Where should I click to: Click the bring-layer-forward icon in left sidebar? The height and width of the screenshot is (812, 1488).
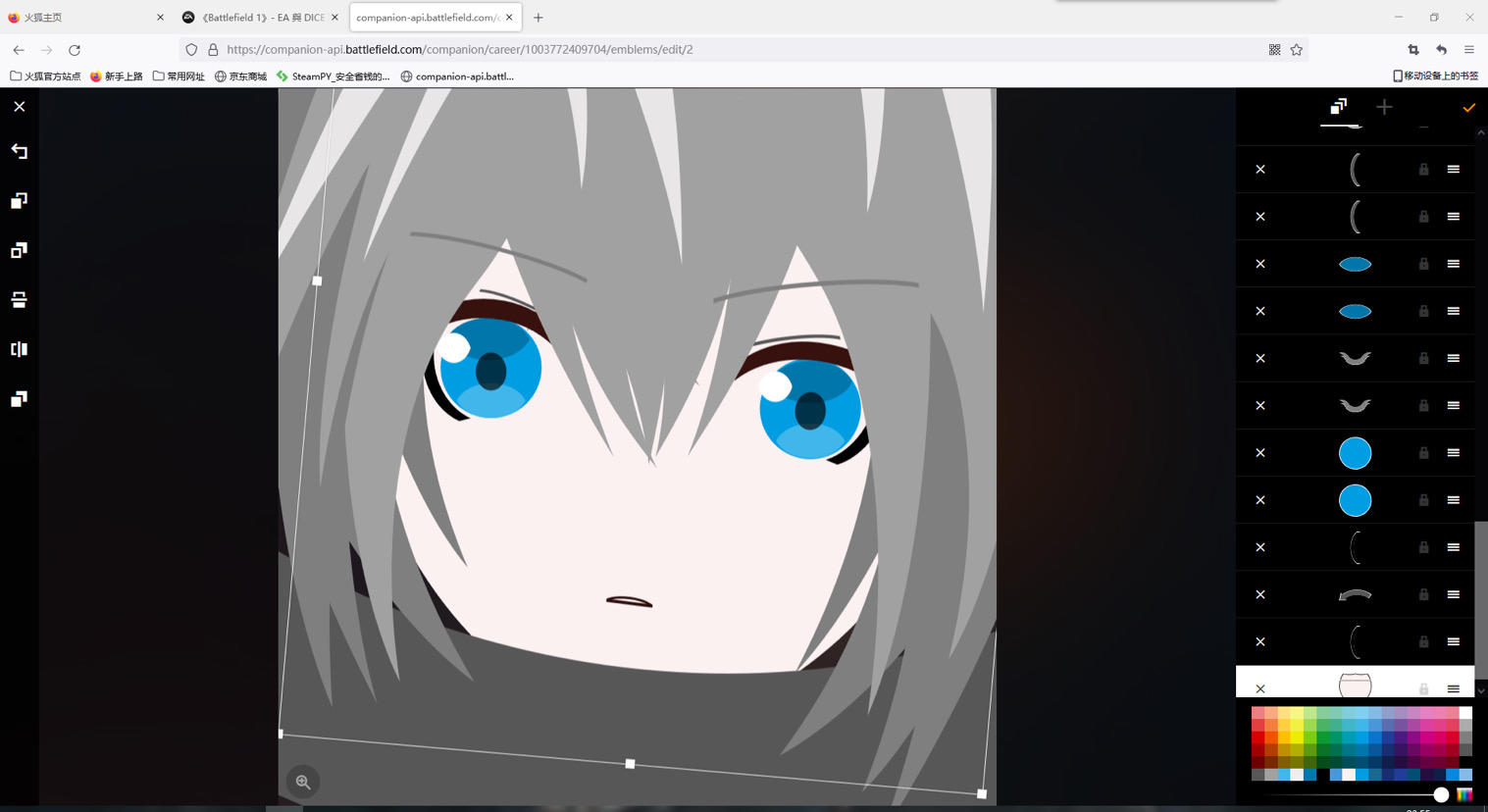pos(19,200)
